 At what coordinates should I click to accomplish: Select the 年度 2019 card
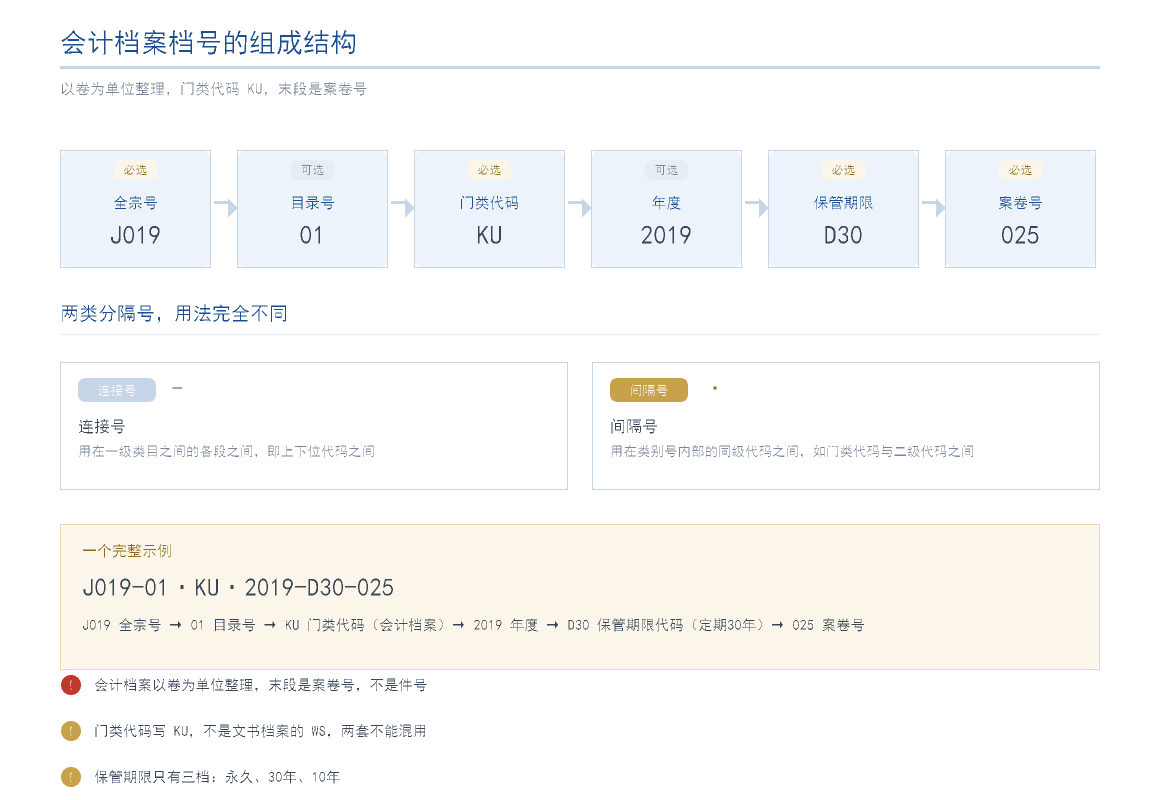click(666, 209)
